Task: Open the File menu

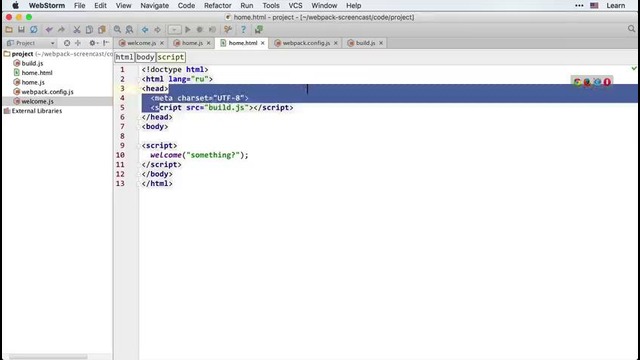Action: pos(79,6)
